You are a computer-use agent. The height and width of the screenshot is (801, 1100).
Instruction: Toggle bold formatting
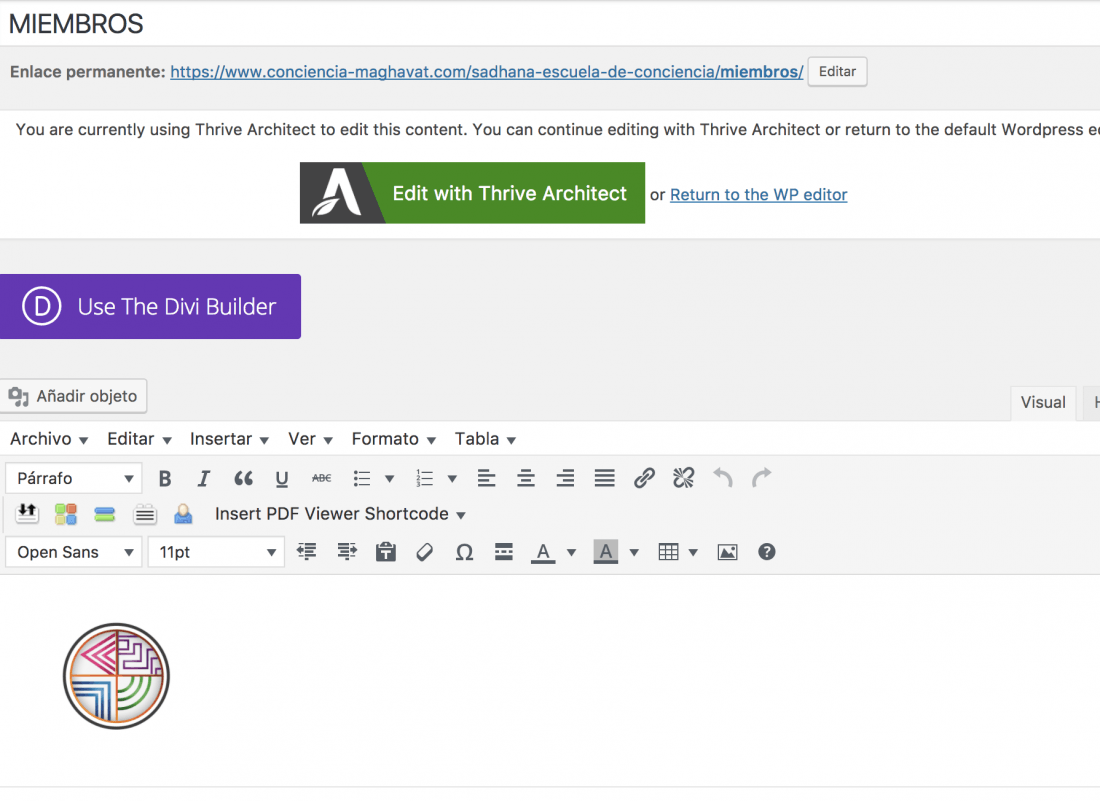(x=165, y=478)
